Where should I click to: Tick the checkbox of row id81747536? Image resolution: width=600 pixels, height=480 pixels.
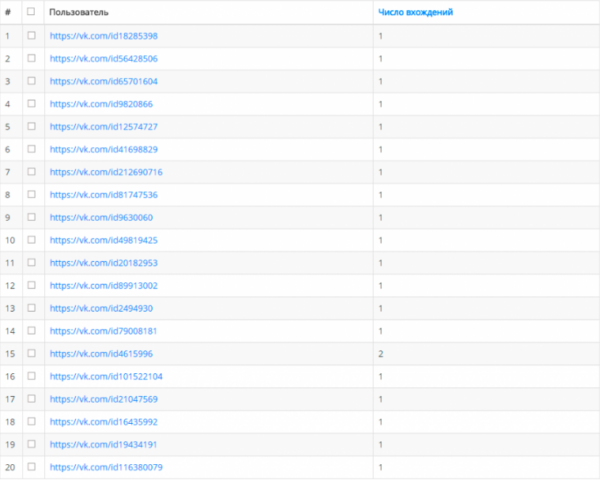pyautogui.click(x=31, y=194)
